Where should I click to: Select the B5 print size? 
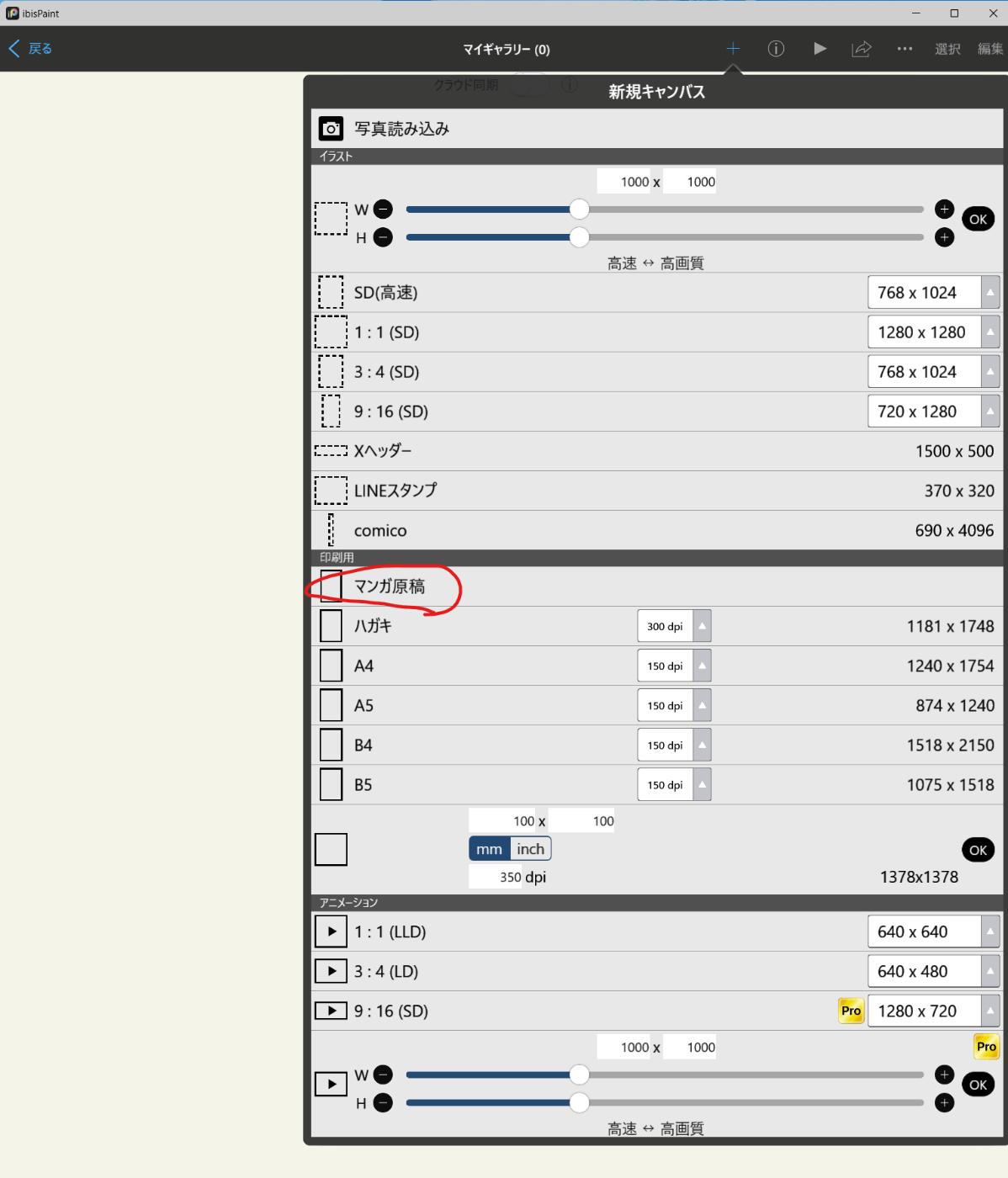click(657, 784)
